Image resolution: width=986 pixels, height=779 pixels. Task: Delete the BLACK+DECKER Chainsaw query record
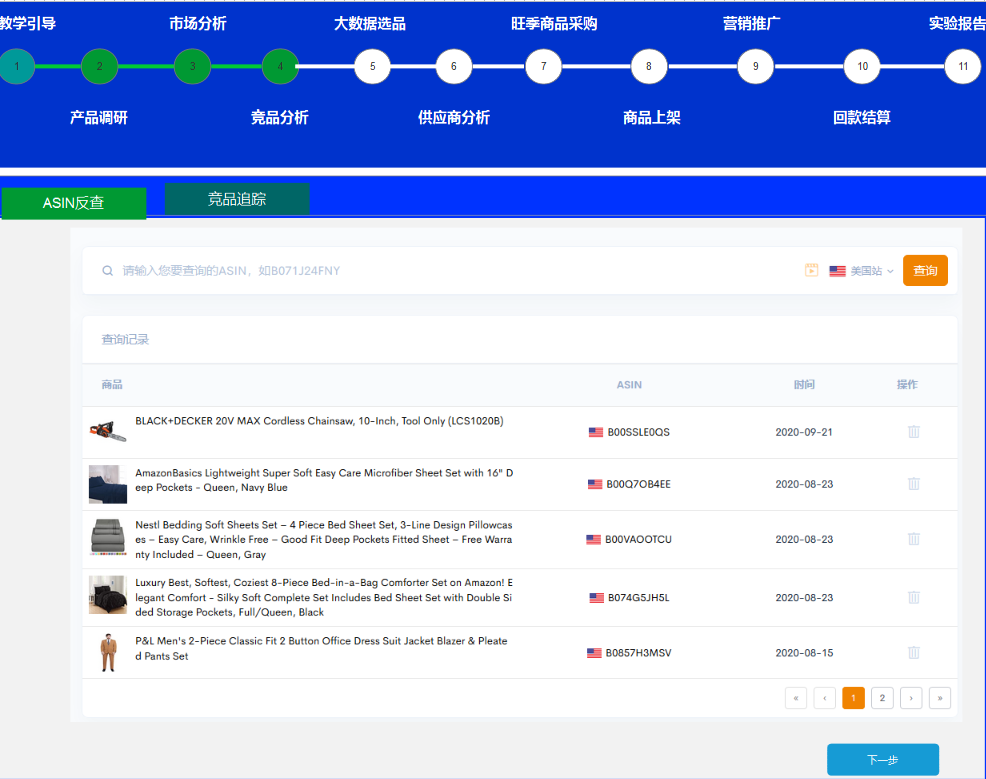[x=913, y=432]
